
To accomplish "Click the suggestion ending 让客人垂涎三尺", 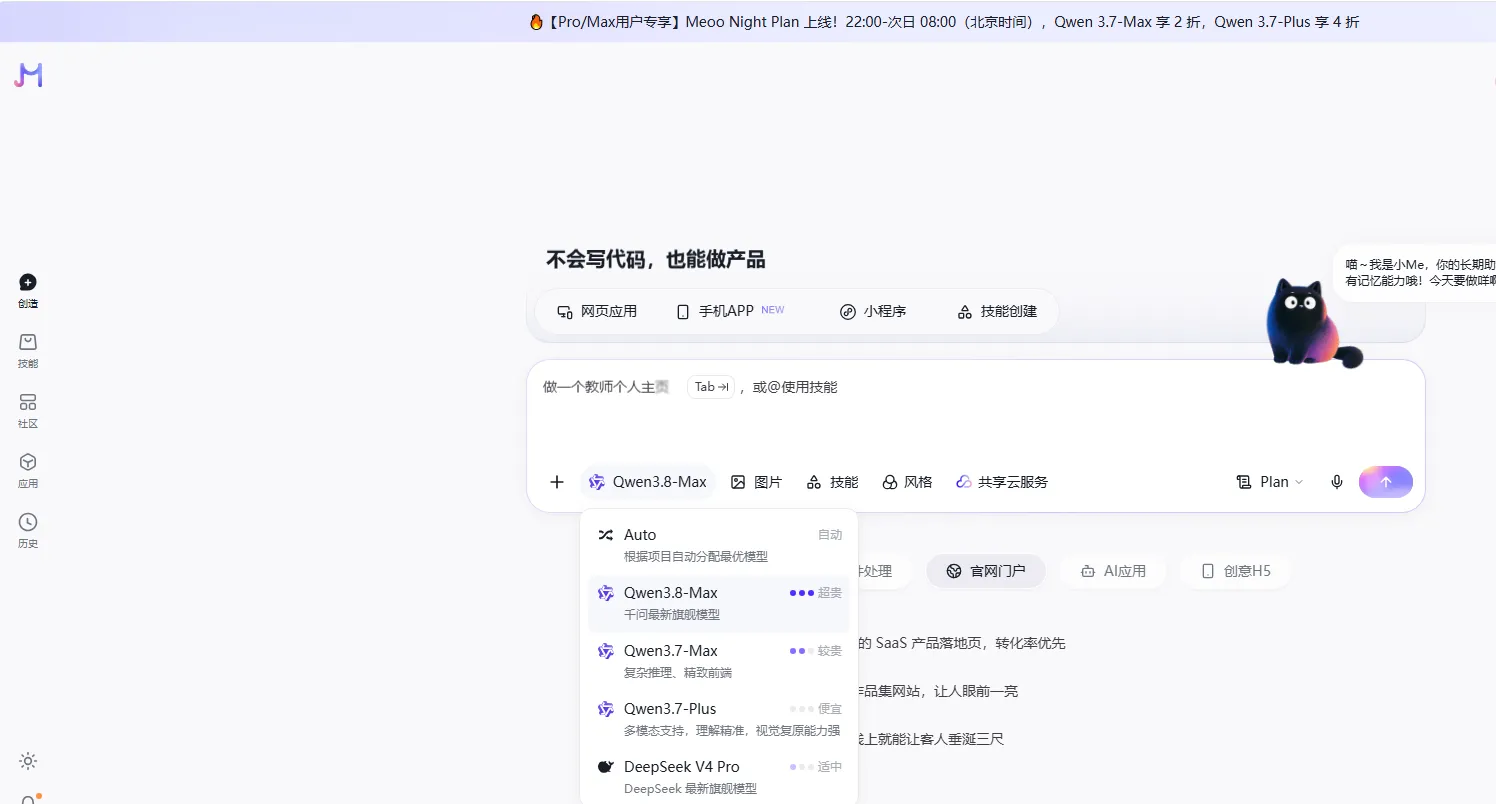I will (931, 739).
